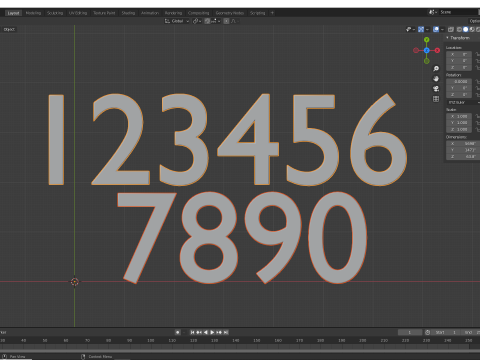
Task: Click the current frame number field
Action: click(410, 332)
